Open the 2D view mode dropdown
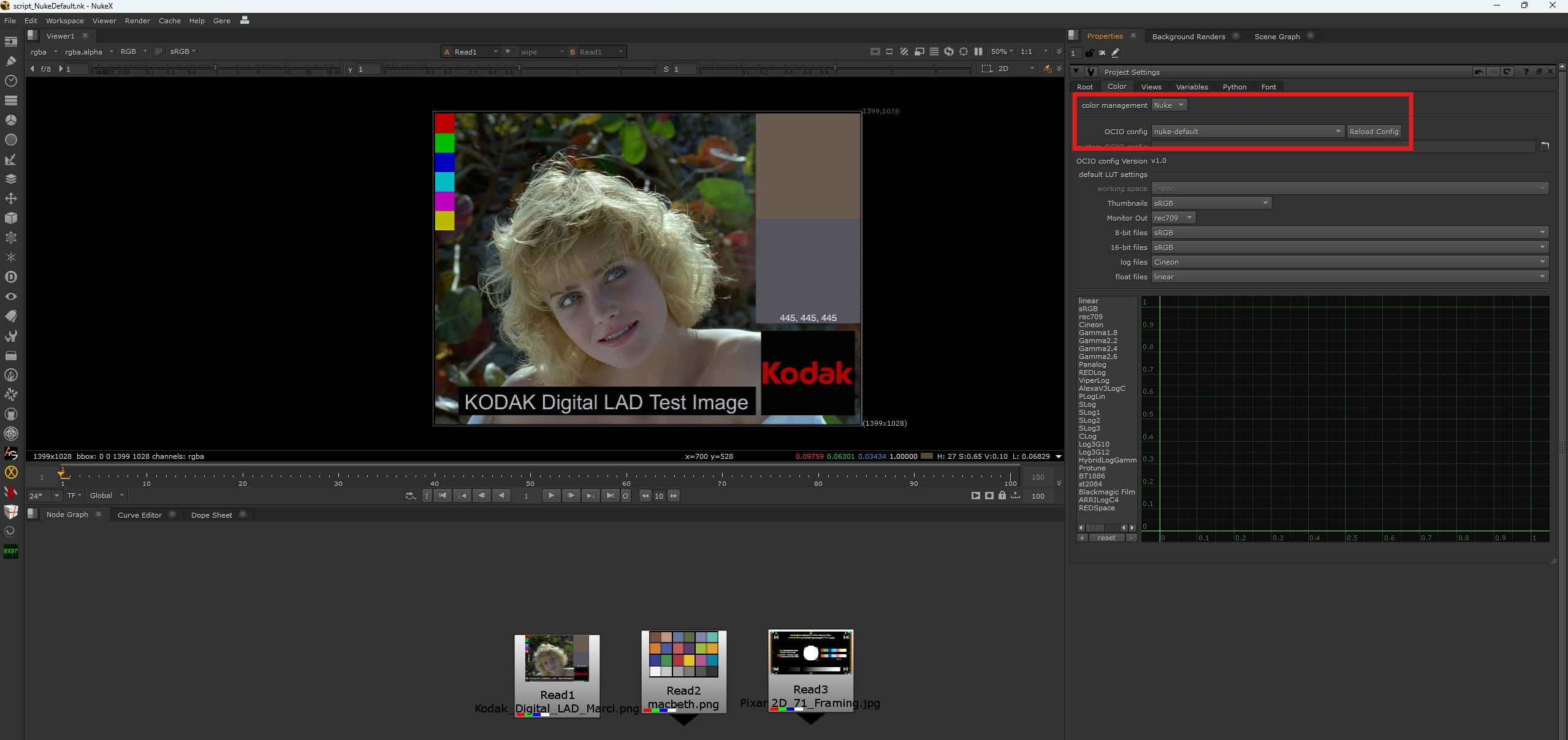 coord(1016,69)
